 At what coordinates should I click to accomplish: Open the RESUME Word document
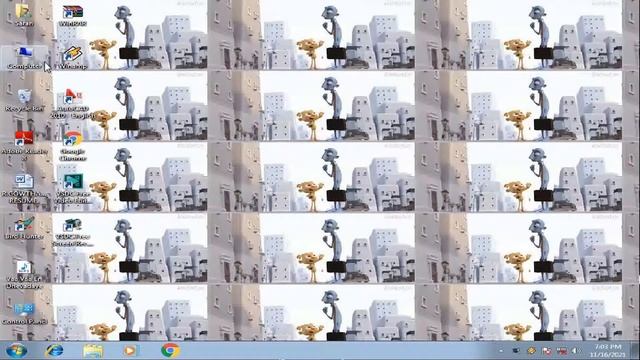[x=24, y=189]
